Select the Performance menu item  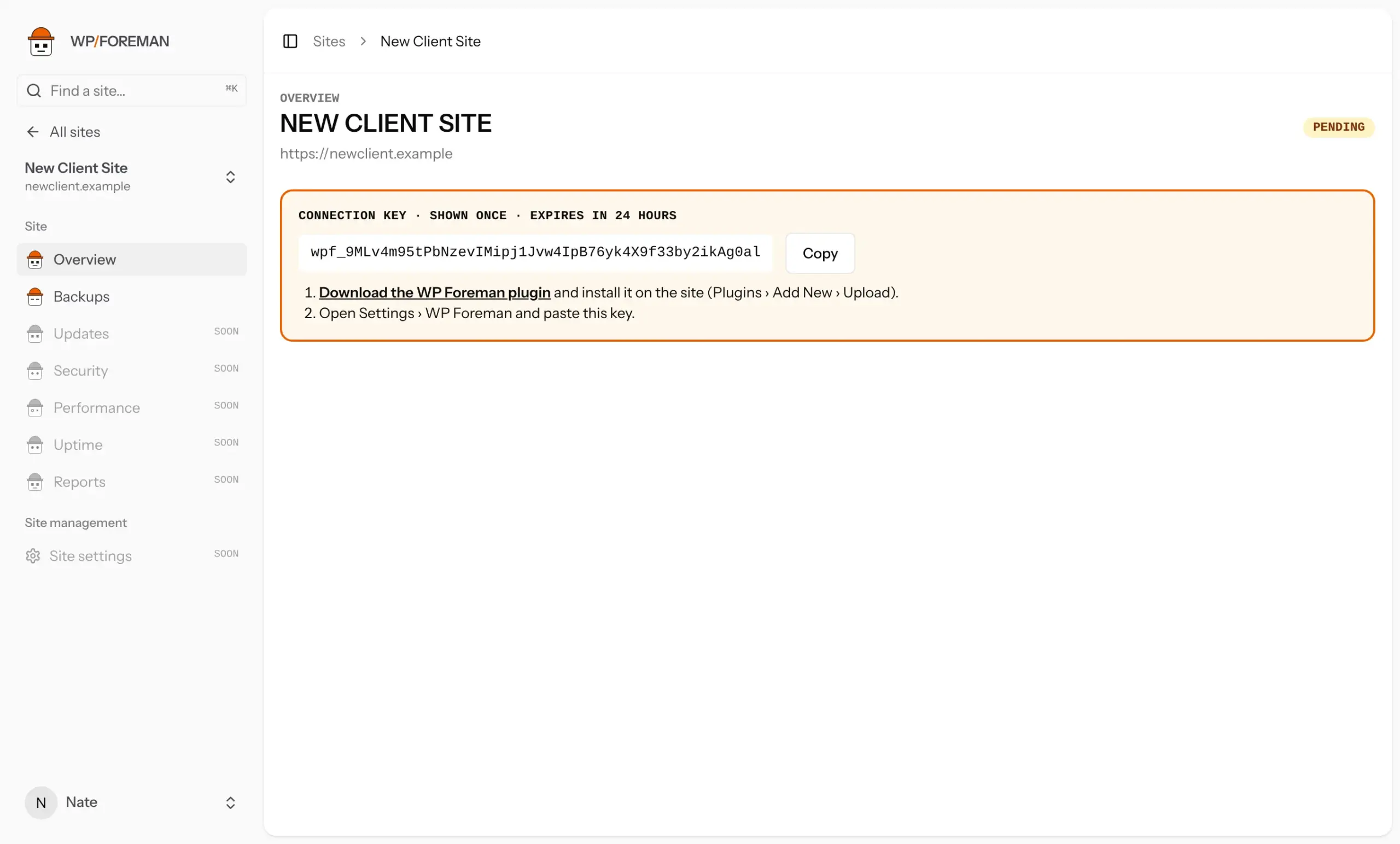[x=132, y=408]
